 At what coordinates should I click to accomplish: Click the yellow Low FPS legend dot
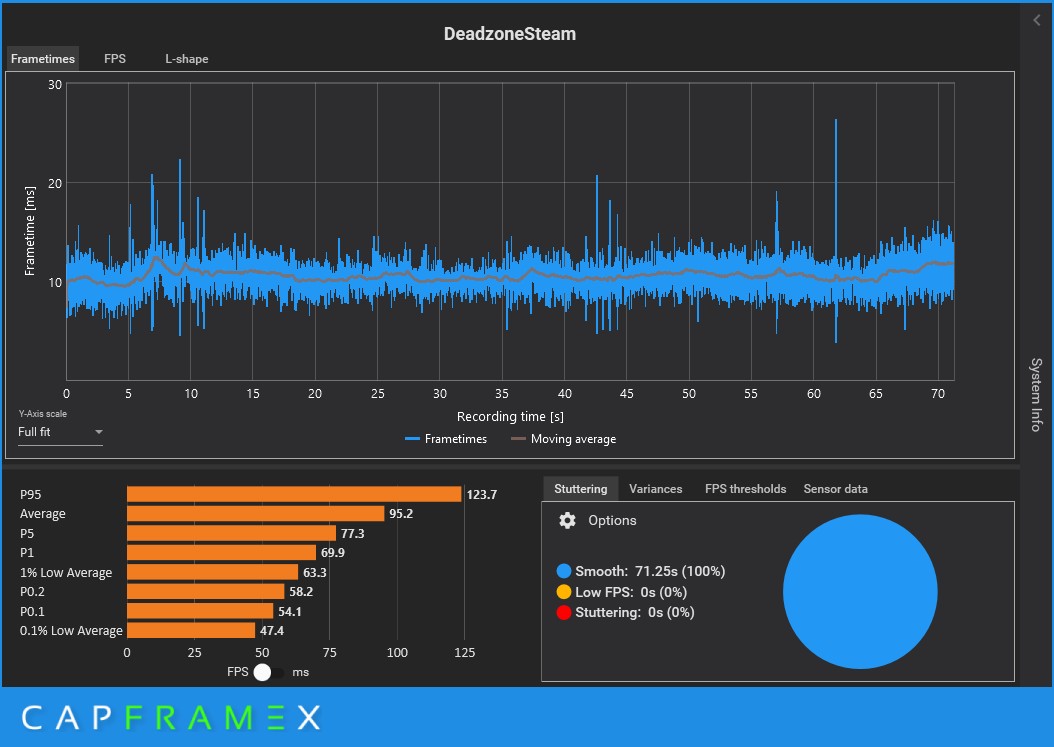(564, 592)
